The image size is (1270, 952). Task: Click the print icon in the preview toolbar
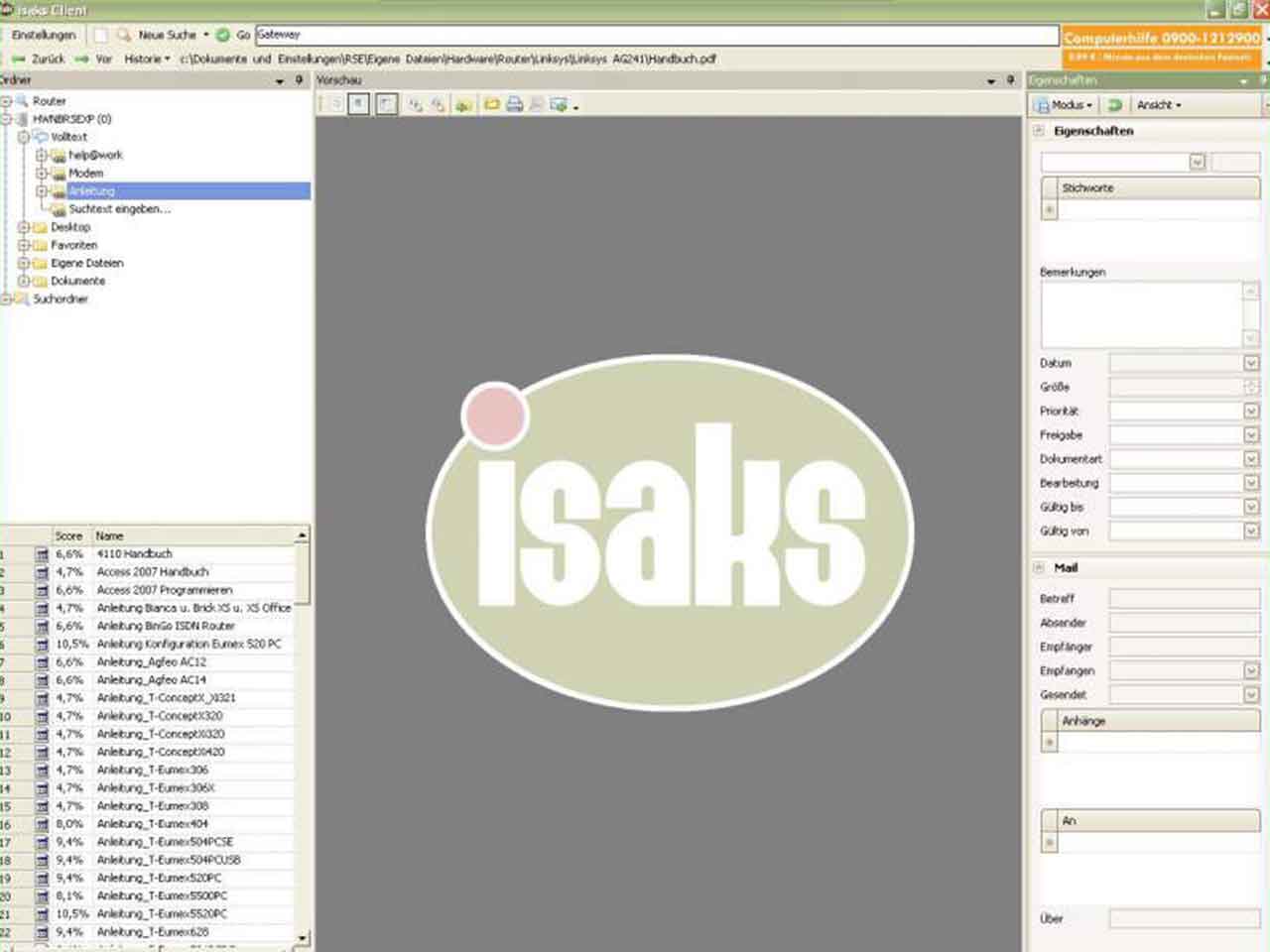tap(514, 104)
